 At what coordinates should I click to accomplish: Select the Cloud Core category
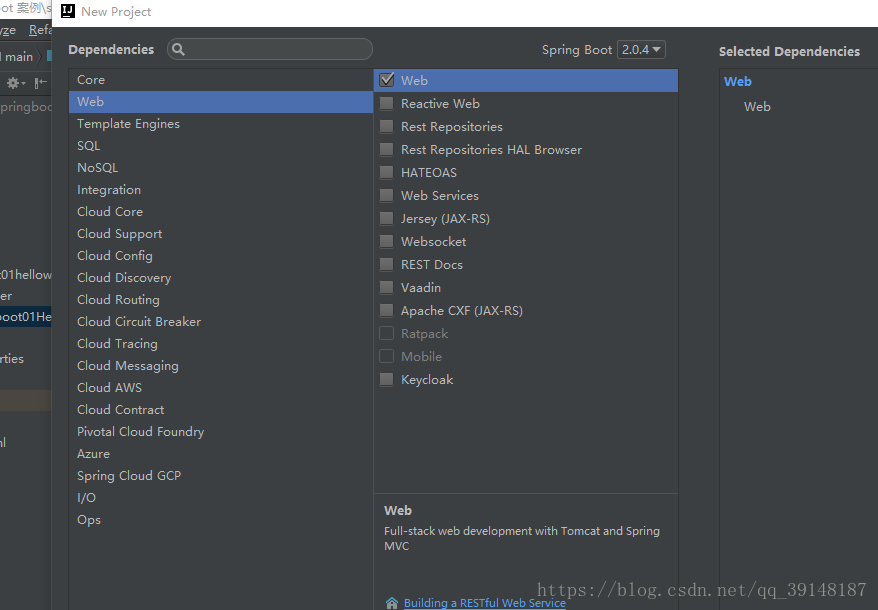[221, 212]
